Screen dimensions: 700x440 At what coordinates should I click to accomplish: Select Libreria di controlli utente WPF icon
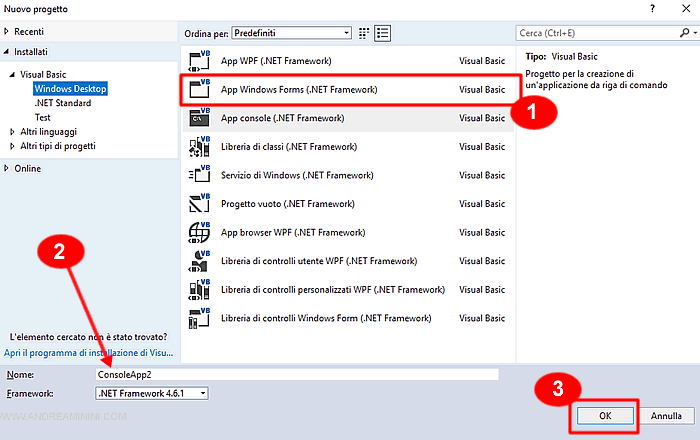[x=196, y=261]
